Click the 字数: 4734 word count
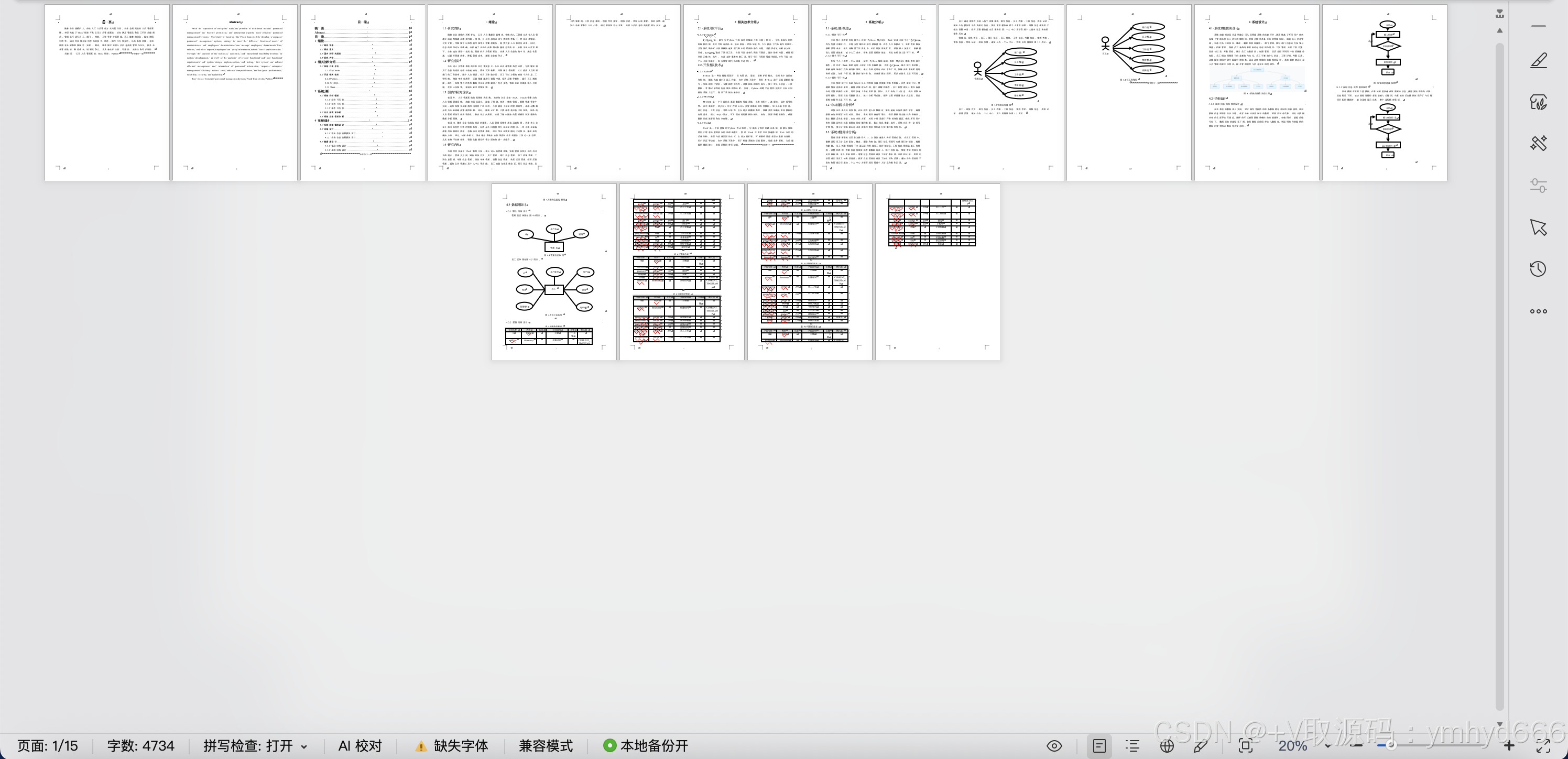This screenshot has height=759, width=1568. pos(140,746)
